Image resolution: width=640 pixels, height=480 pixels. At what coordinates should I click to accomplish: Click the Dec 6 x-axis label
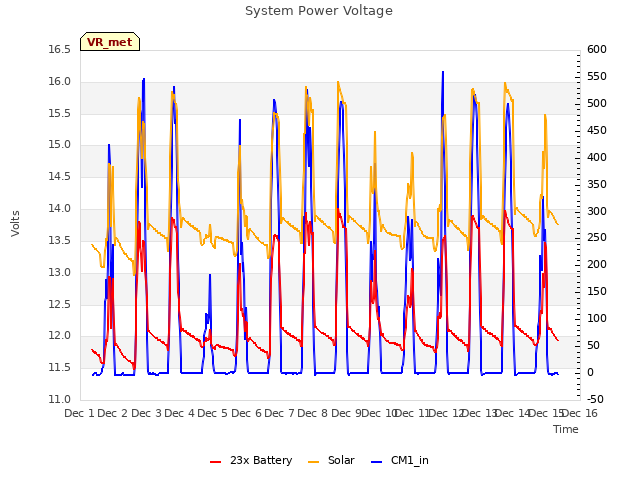246,413
